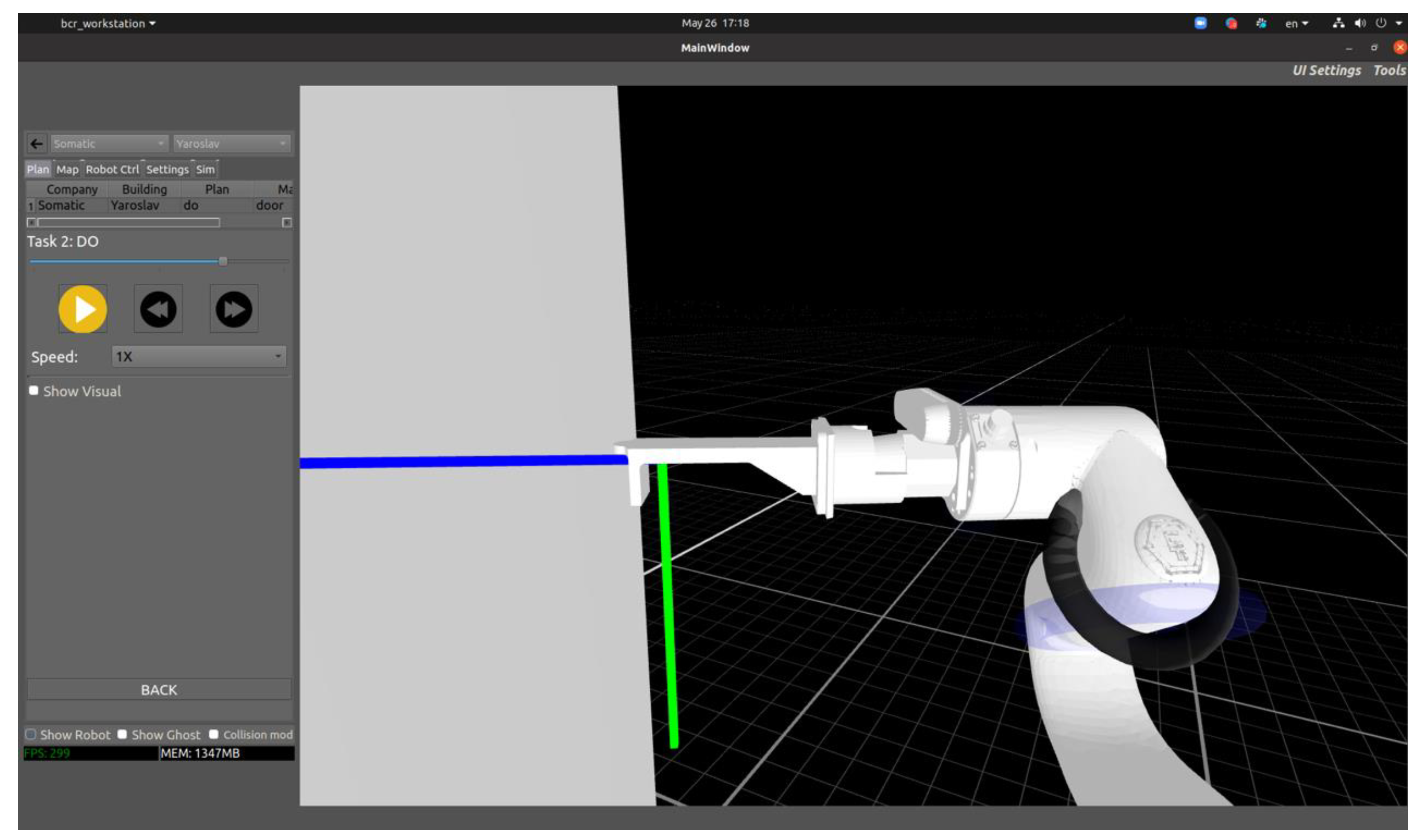Toggle the Show Robot checkbox
The image size is (1423, 840).
pyautogui.click(x=31, y=734)
